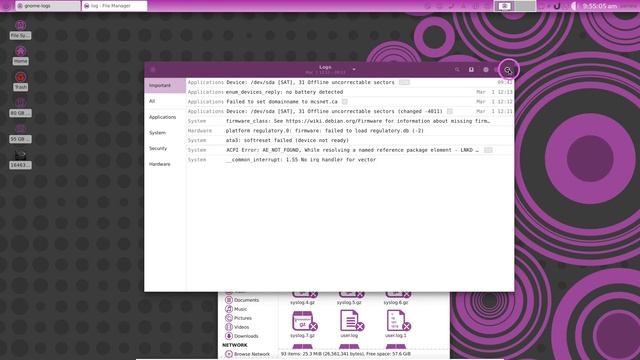Open Documents in the File Manager sidebar
This screenshot has width=640, height=360.
click(242, 300)
